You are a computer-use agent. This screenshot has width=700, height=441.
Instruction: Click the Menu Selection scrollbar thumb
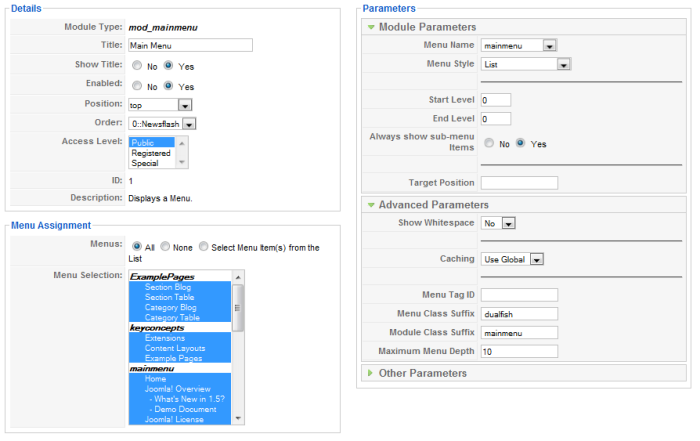[x=238, y=308]
